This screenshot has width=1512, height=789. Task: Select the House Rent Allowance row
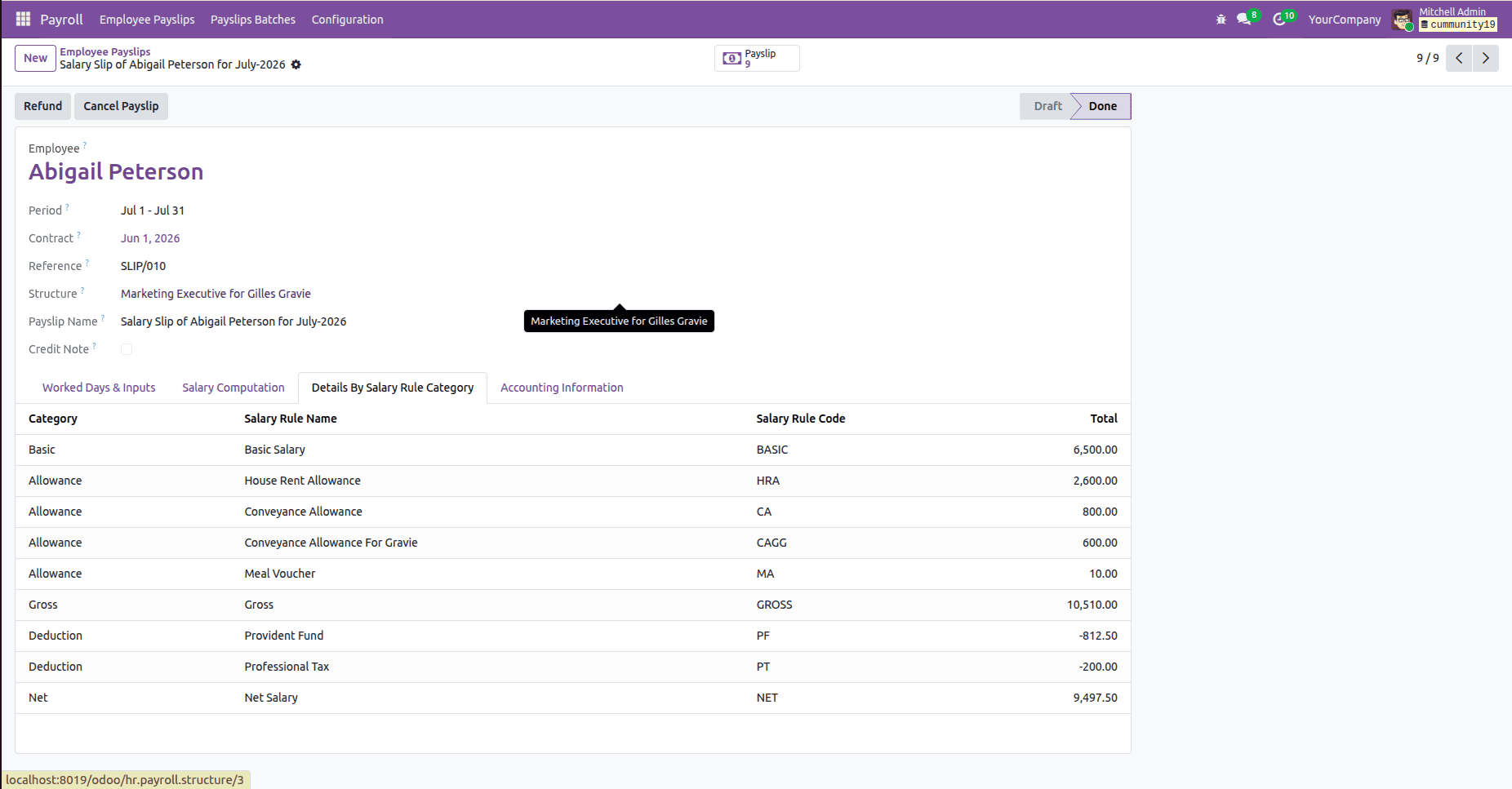[573, 481]
